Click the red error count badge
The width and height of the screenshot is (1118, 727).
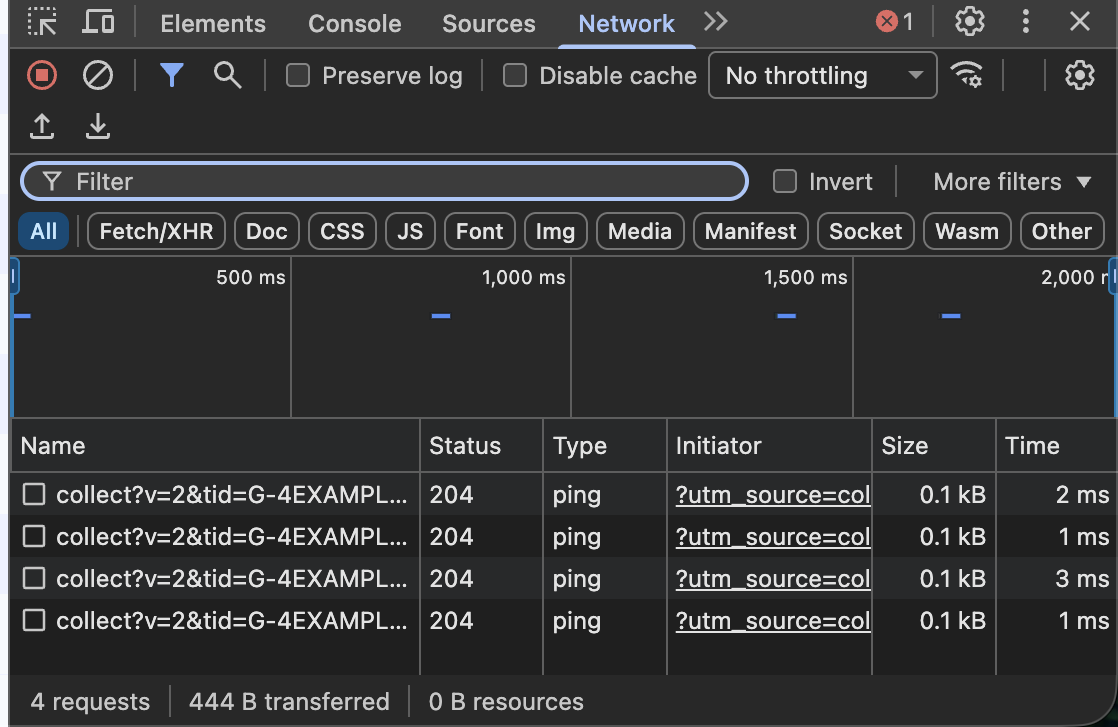(x=894, y=21)
